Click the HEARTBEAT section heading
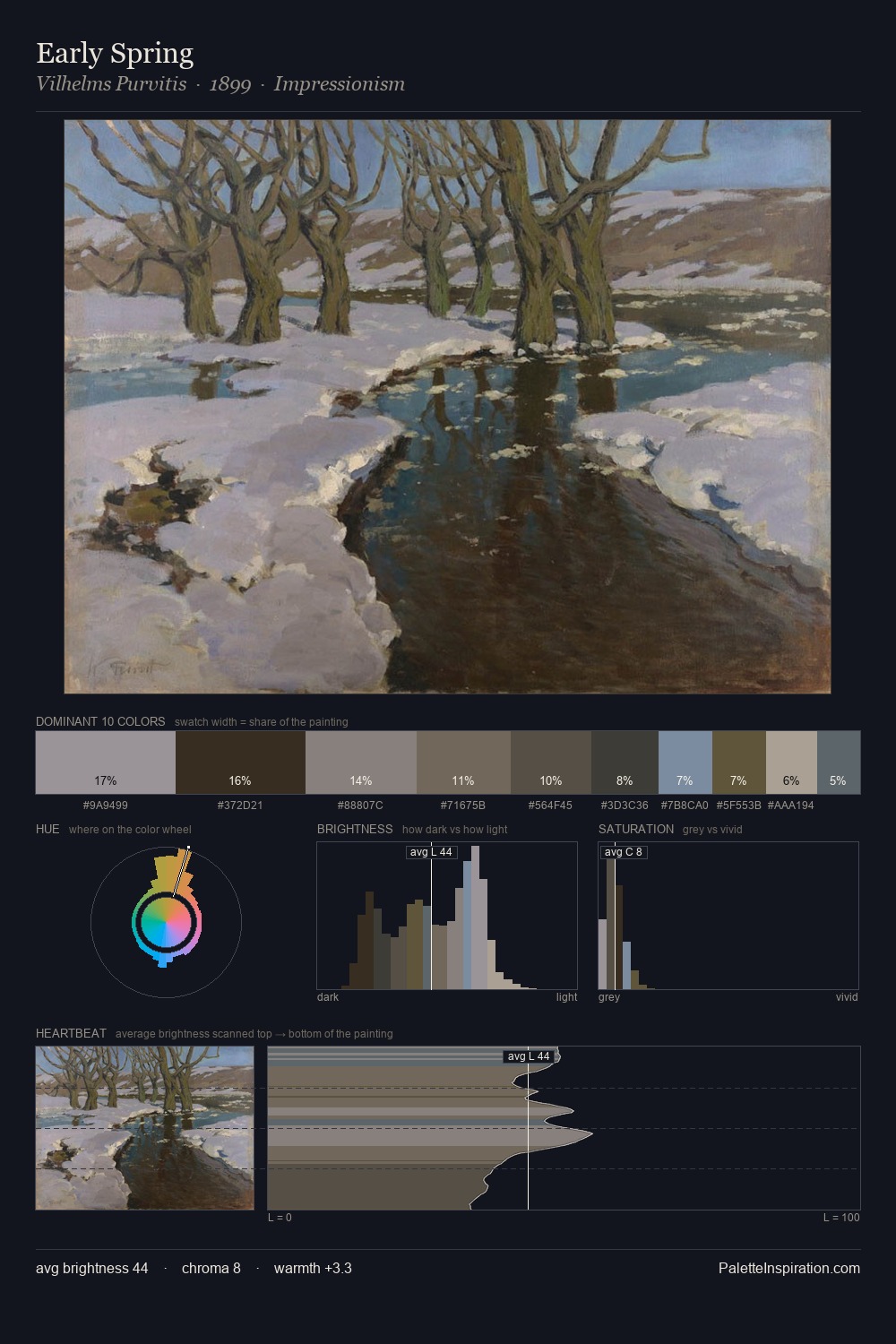896x1344 pixels. 71,1033
